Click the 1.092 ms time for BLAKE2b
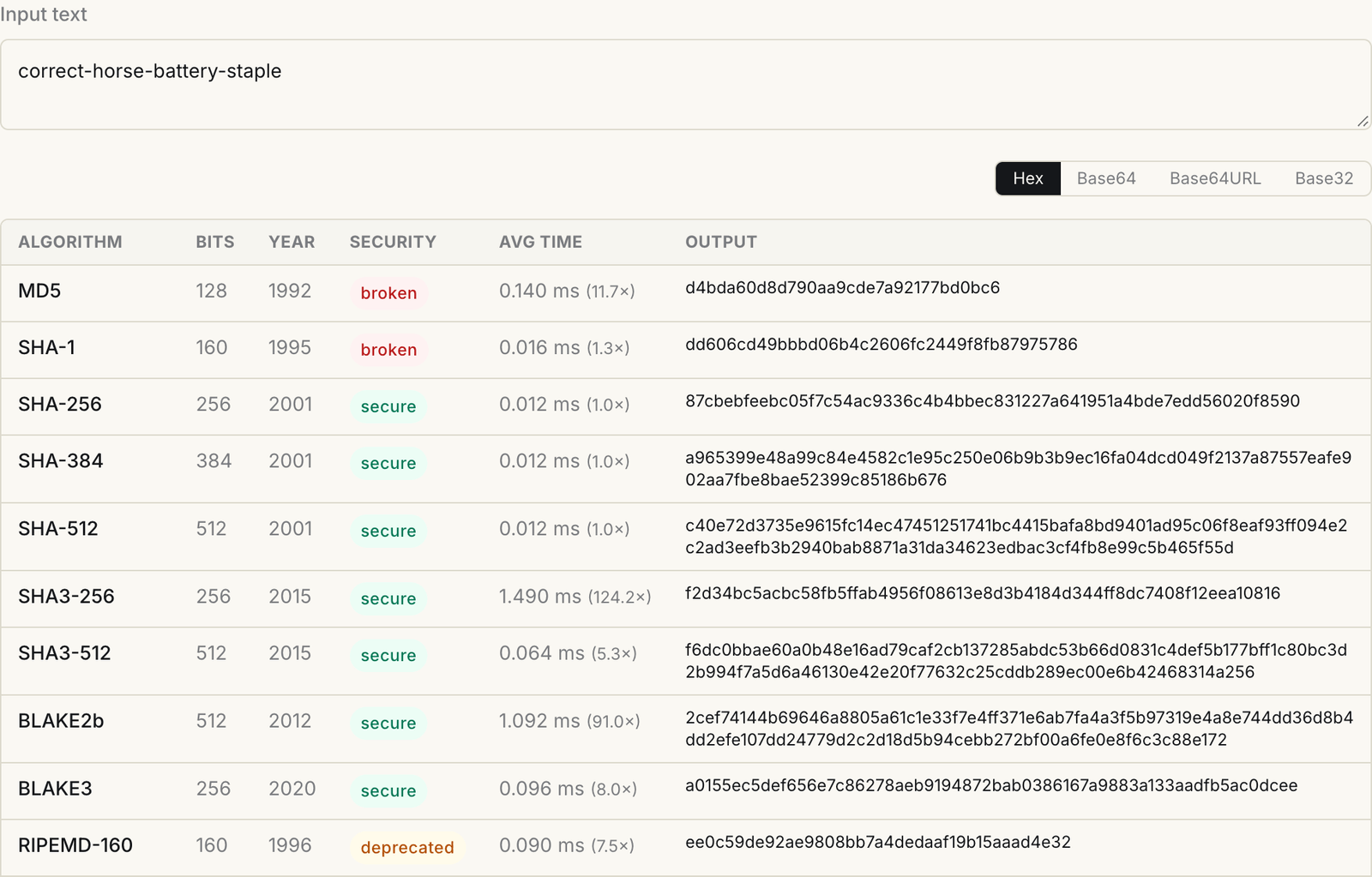 point(569,720)
